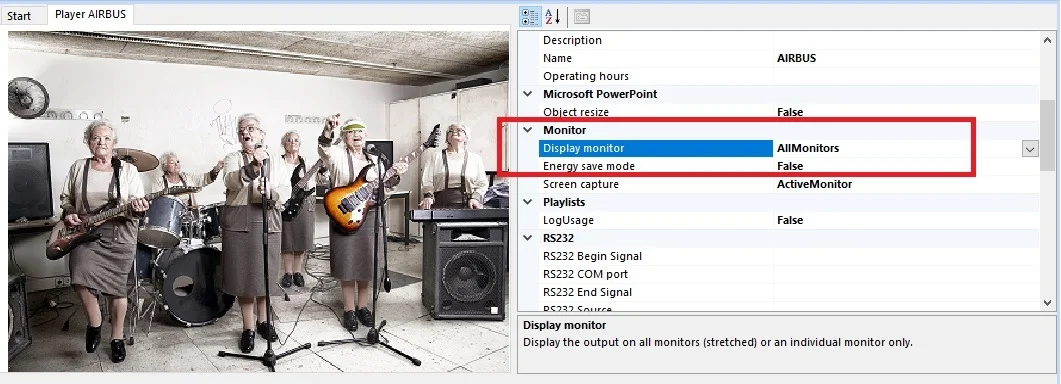Collapse the RS232 category
Image resolution: width=1061 pixels, height=384 pixels.
click(x=528, y=238)
